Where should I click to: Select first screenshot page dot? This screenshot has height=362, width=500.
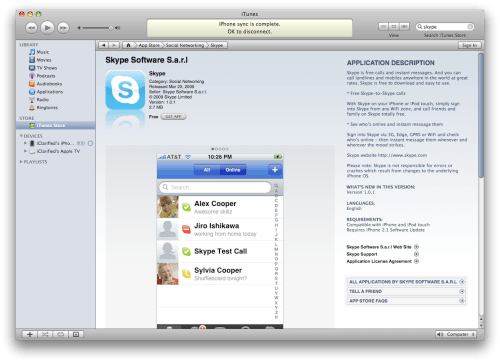pyautogui.click(x=213, y=149)
